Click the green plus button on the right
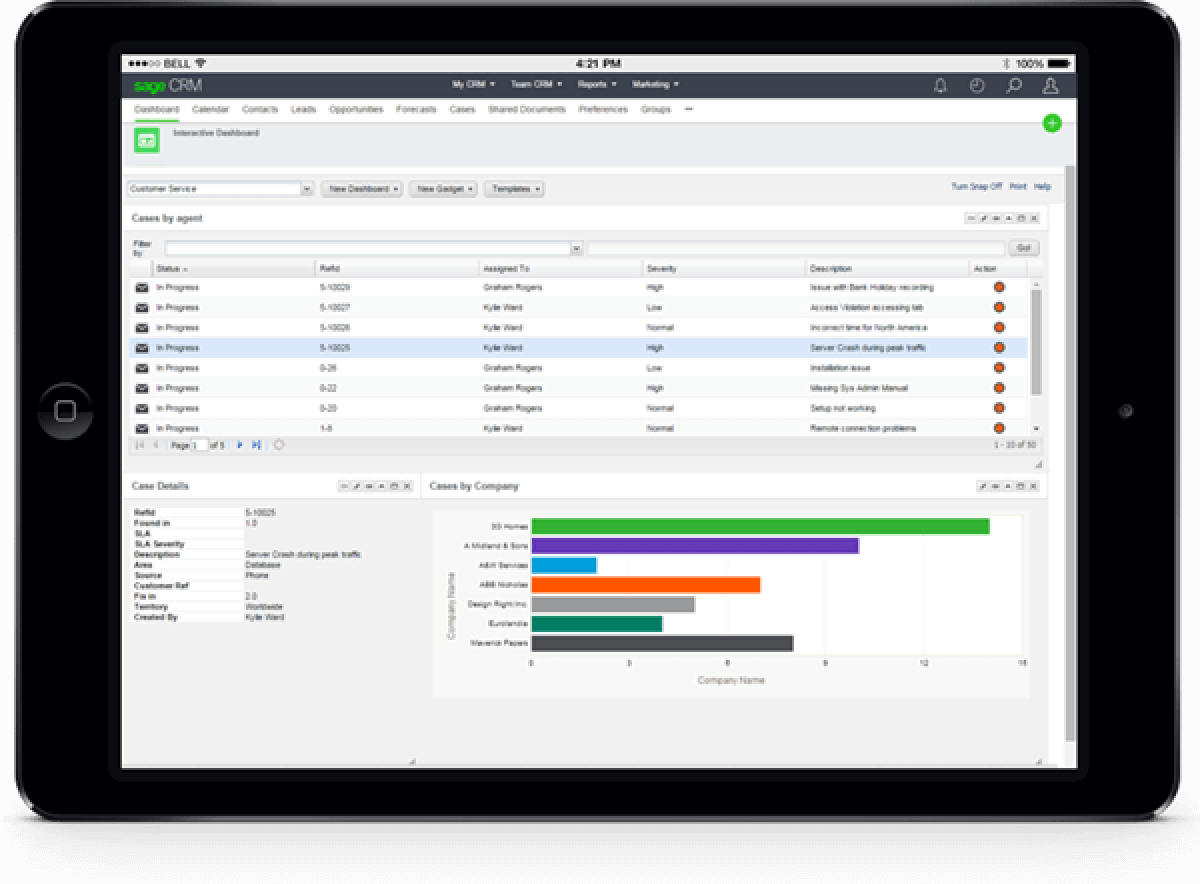This screenshot has height=884, width=1200. pos(1051,123)
